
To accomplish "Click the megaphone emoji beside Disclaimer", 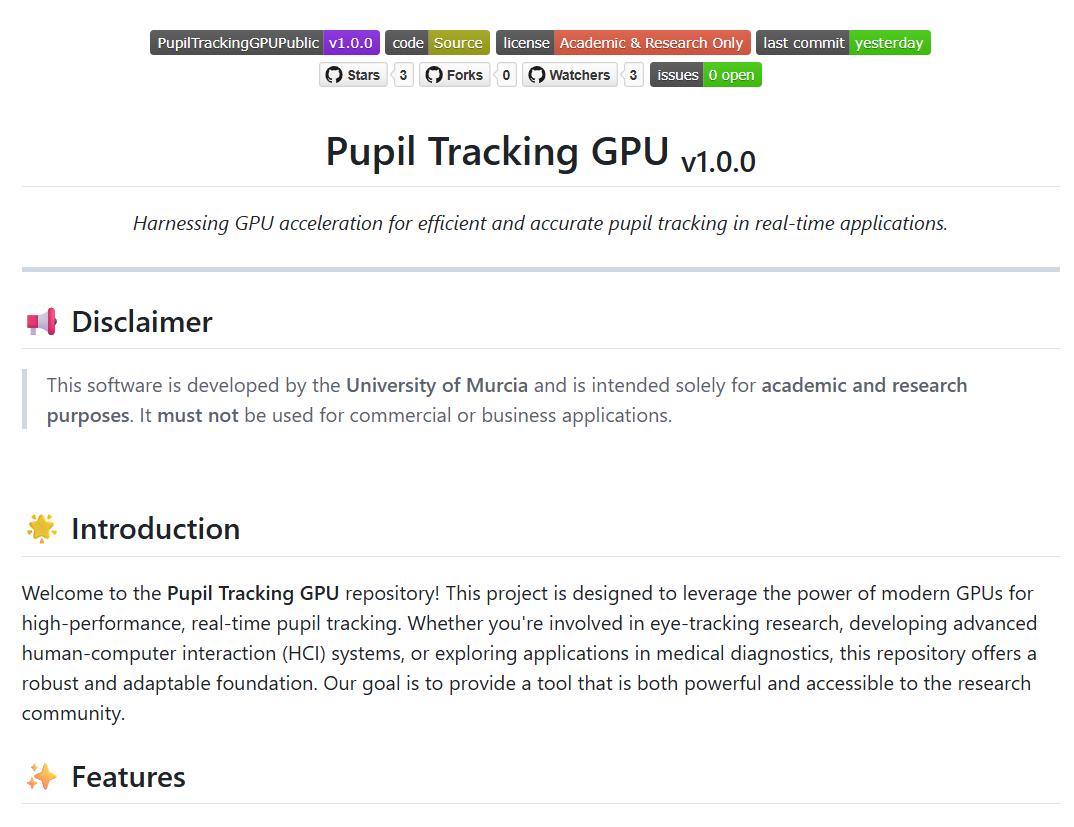I will click(41, 322).
